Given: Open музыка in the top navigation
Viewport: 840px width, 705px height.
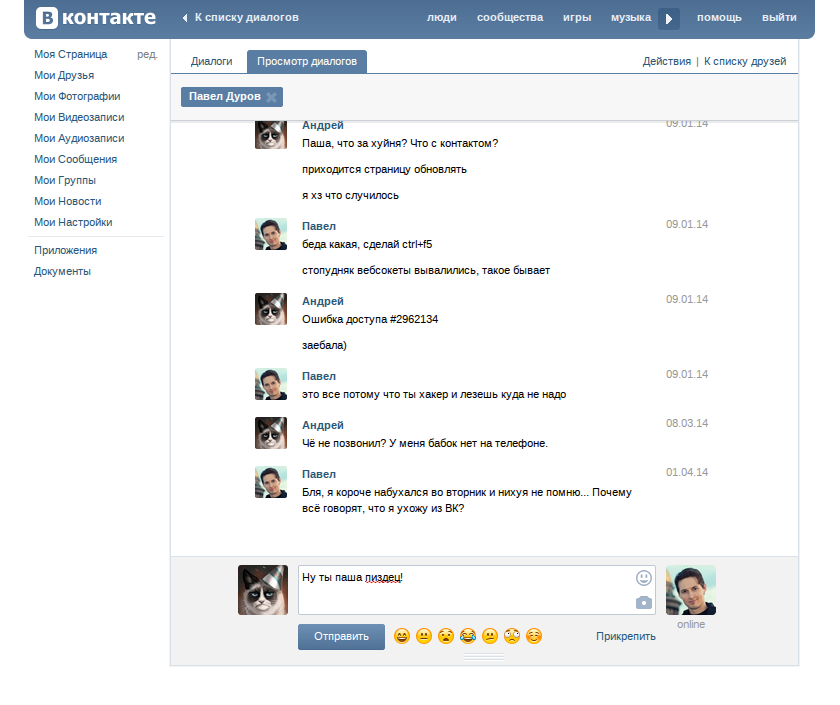Looking at the screenshot, I should (631, 18).
